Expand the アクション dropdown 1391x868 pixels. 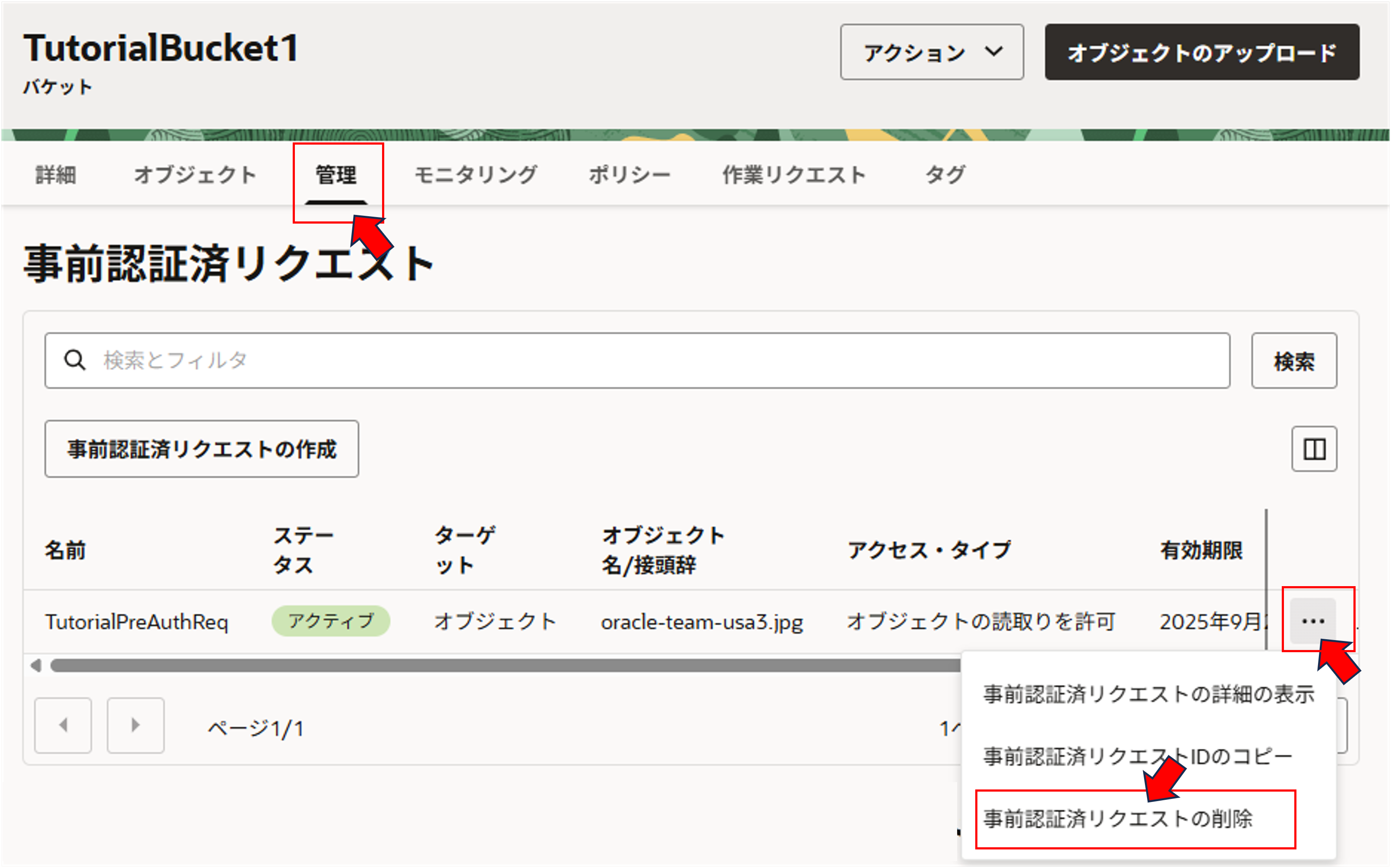click(931, 52)
